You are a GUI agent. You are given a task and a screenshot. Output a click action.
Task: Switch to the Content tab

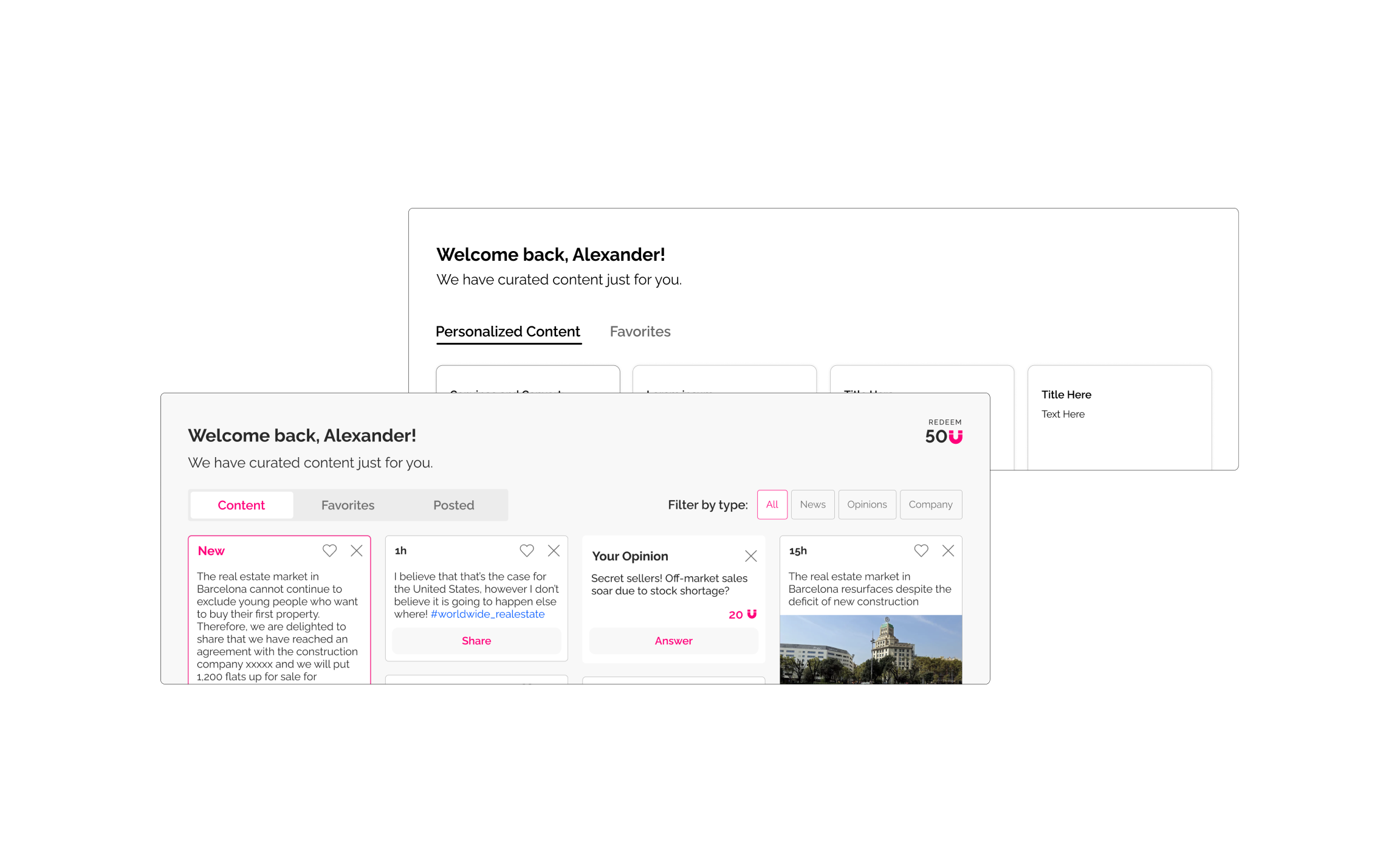click(241, 505)
